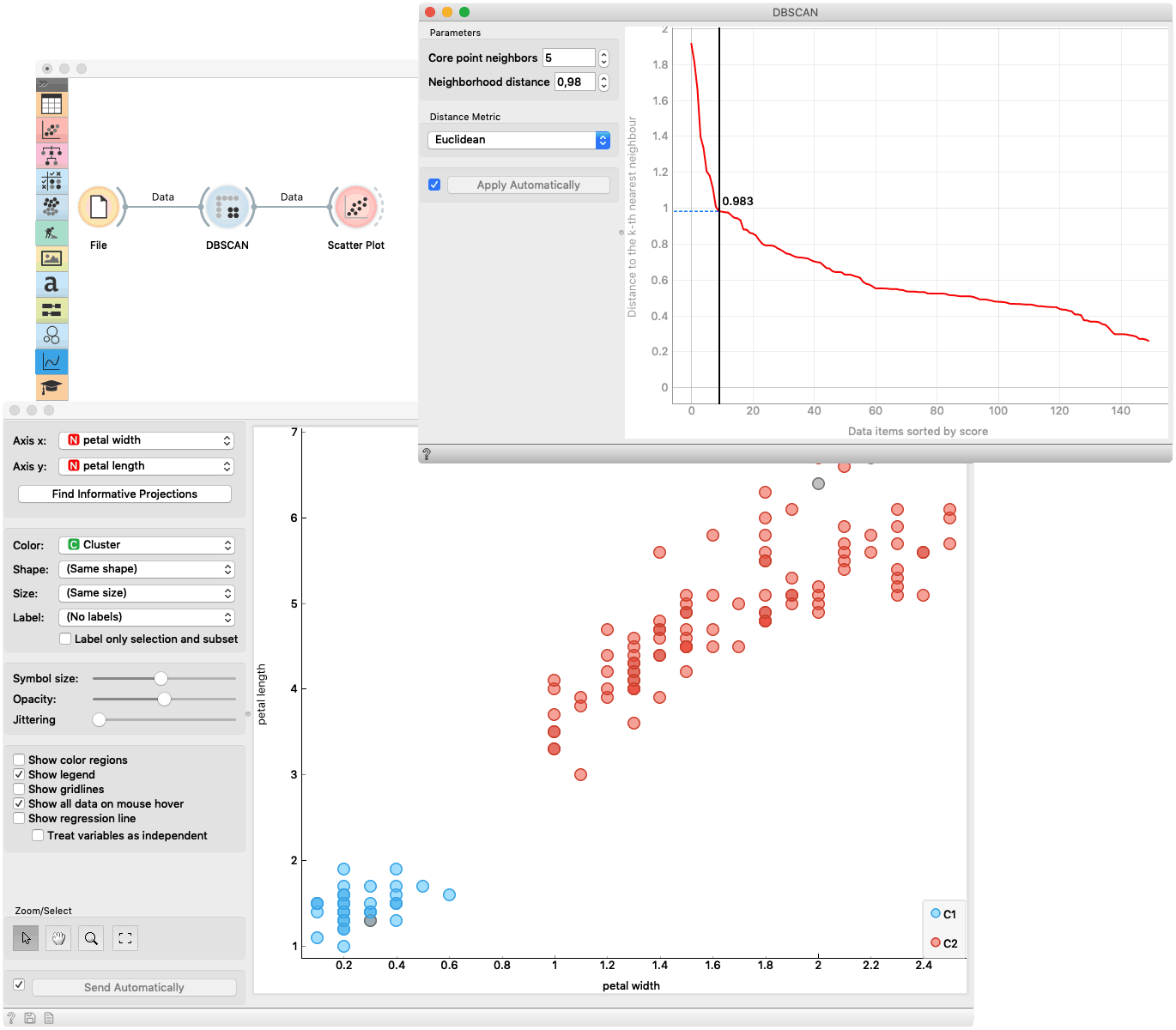This screenshot has height=1030, width=1176.
Task: Click the Symbol size slider handle
Action: pyautogui.click(x=161, y=678)
